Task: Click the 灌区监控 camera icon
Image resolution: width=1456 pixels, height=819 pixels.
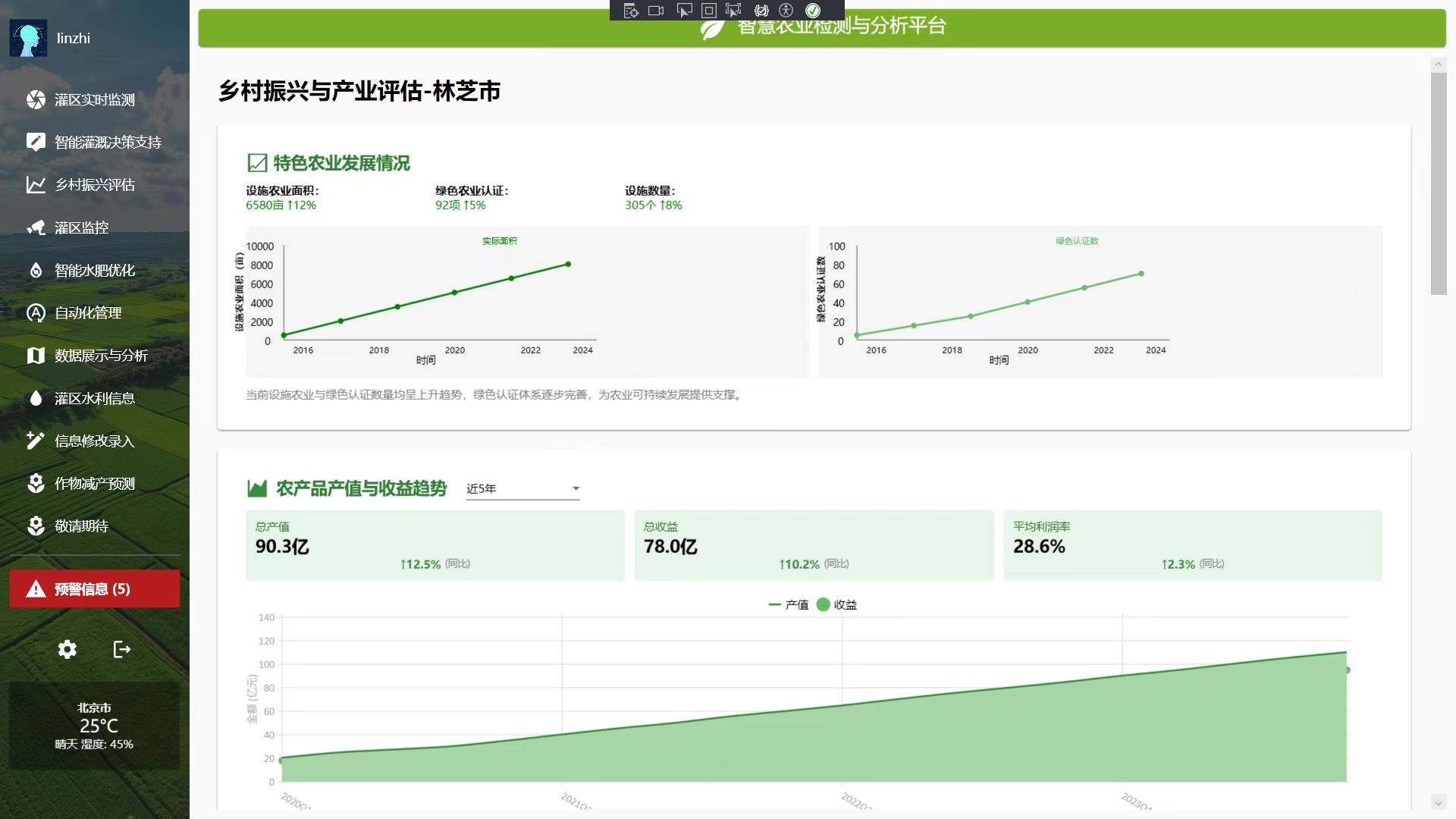Action: click(x=36, y=227)
